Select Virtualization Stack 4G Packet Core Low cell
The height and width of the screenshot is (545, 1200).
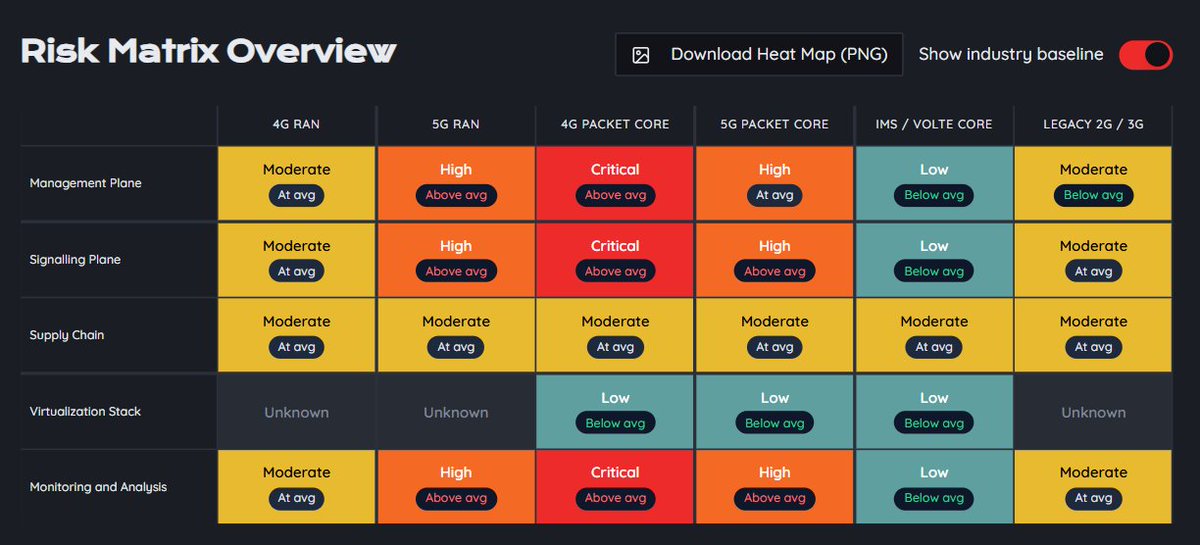615,411
